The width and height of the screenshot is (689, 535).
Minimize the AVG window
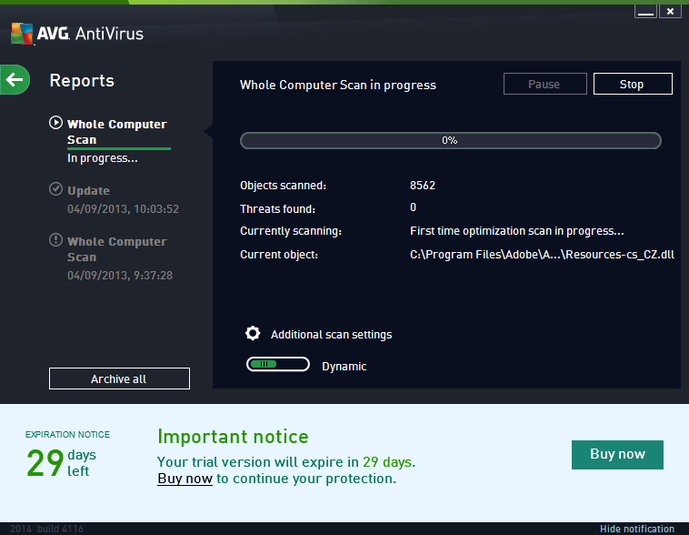click(645, 11)
